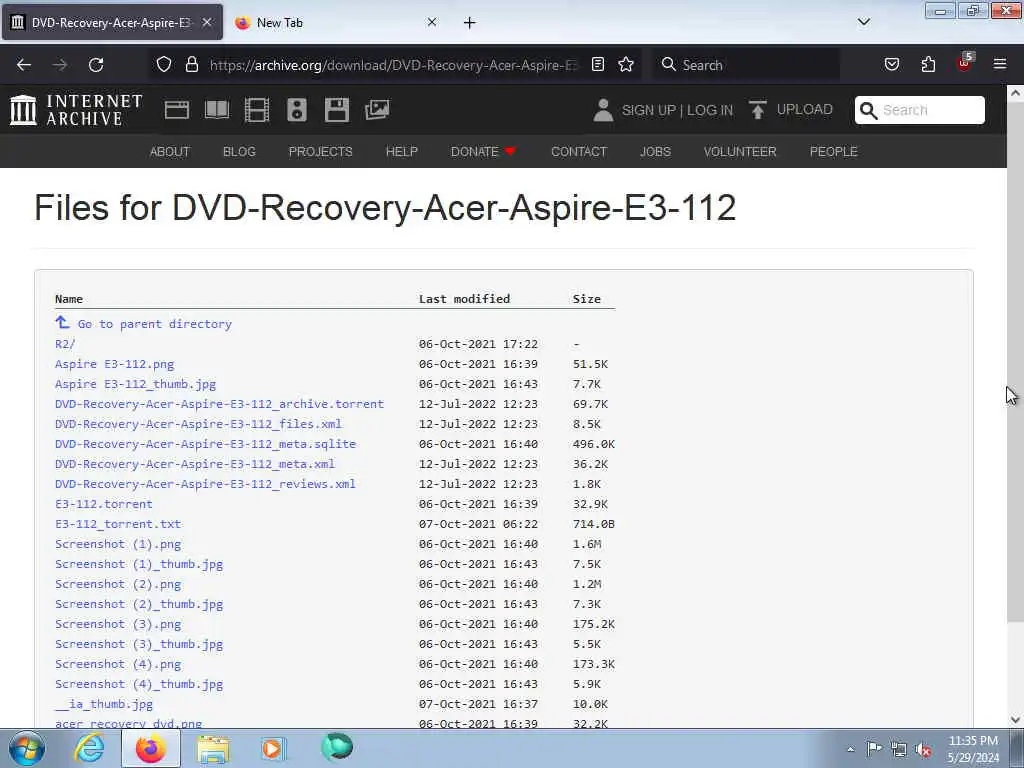Open the tracking protection shield icon
Image resolution: width=1024 pixels, height=768 pixels.
(164, 65)
